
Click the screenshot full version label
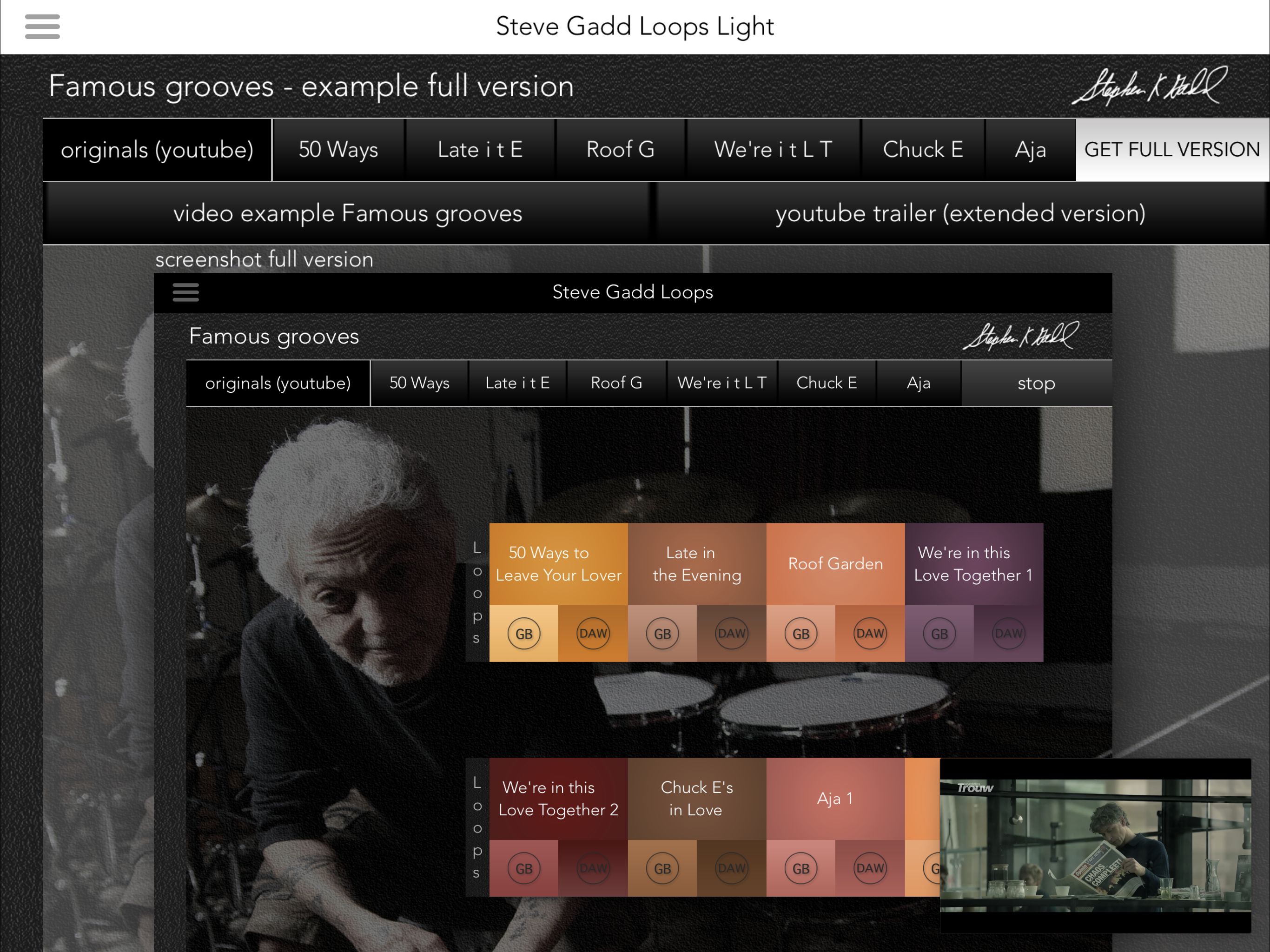(x=264, y=259)
